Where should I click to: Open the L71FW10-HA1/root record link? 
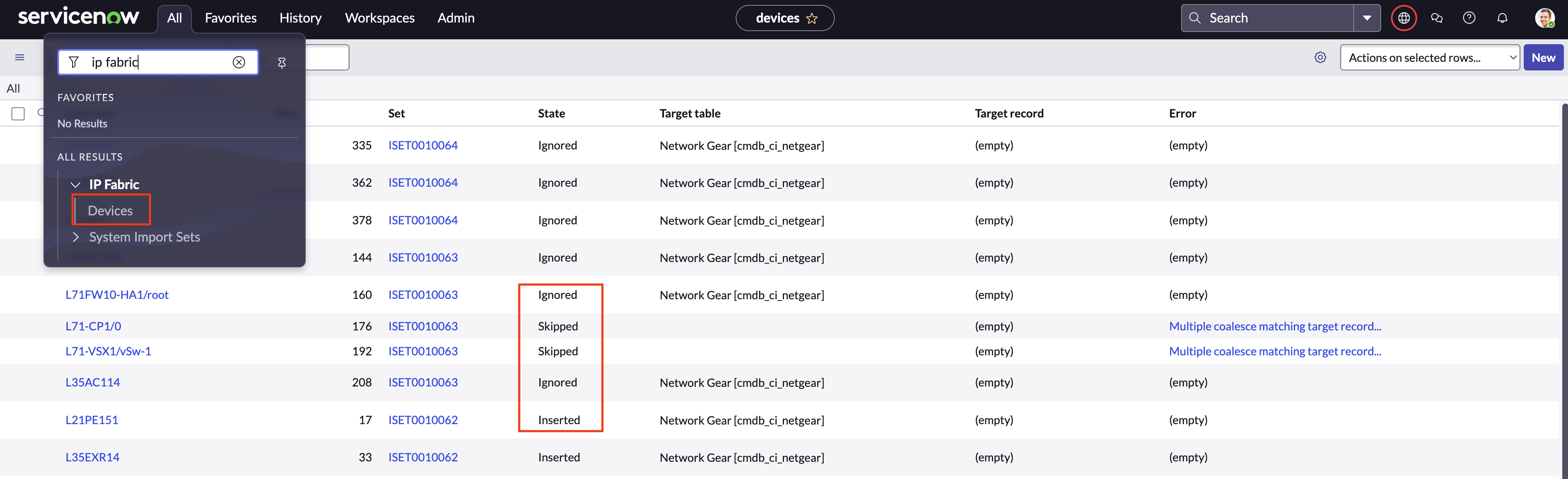pos(117,295)
